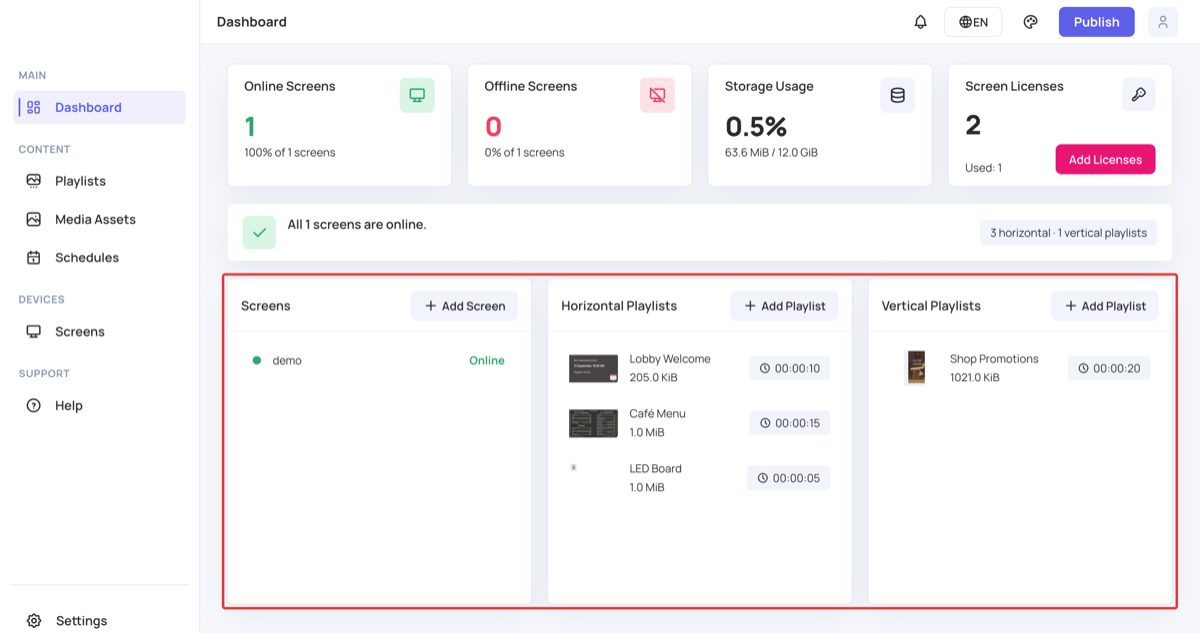The width and height of the screenshot is (1200, 633).
Task: Click the Screen Licenses key icon
Action: click(x=1138, y=95)
